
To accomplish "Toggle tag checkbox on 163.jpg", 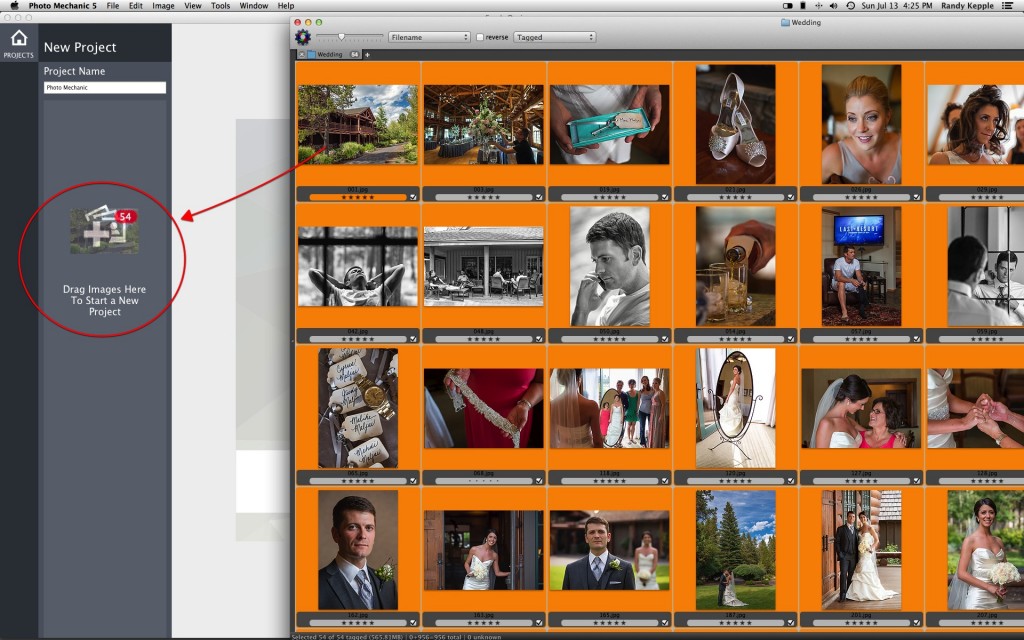I will [539, 622].
